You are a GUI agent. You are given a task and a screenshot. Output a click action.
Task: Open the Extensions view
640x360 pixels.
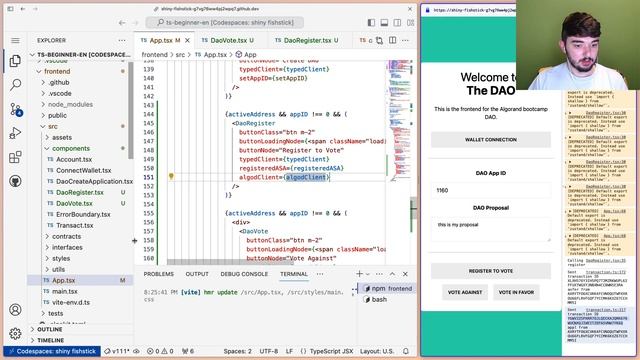click(15, 157)
